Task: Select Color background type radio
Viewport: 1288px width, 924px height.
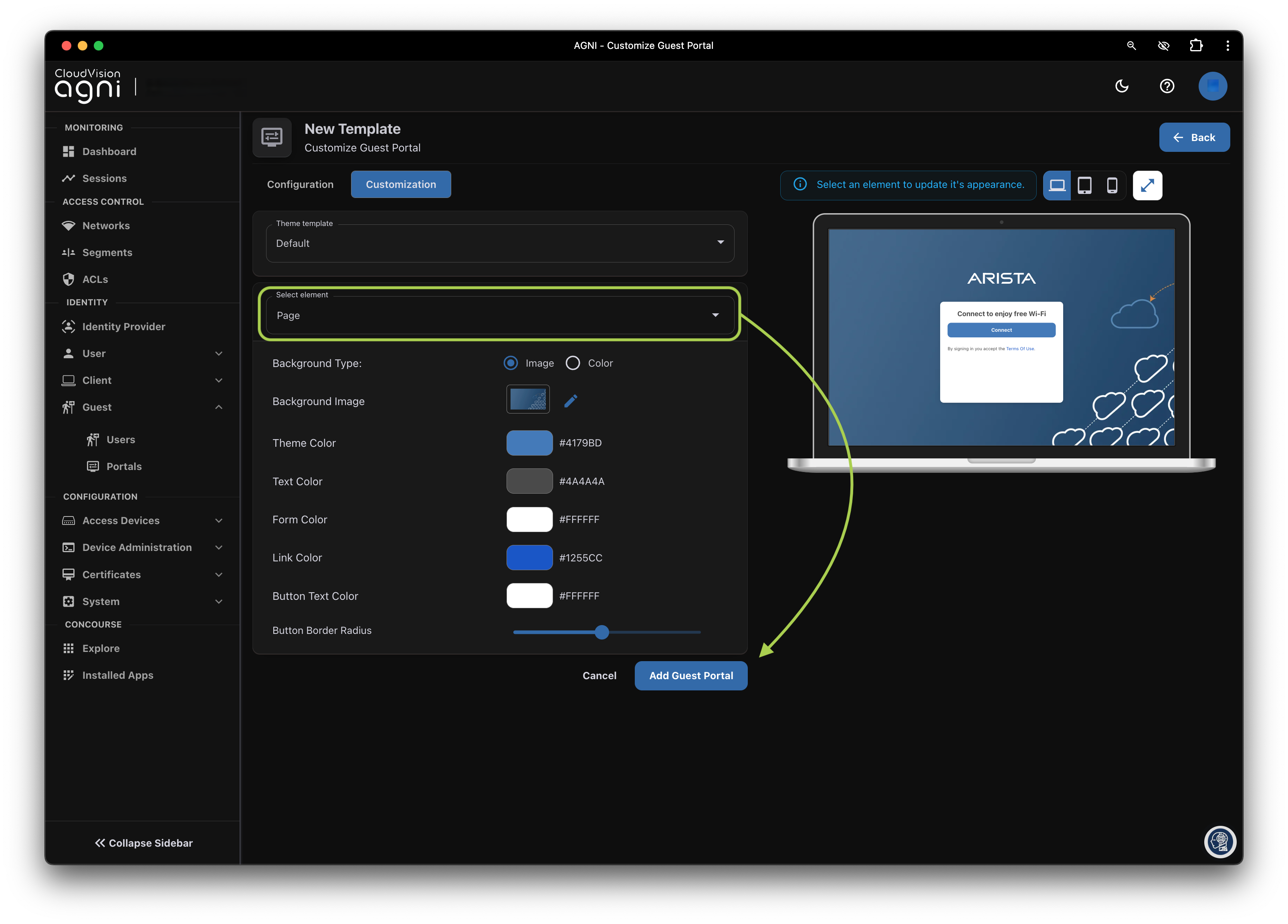Action: [572, 363]
